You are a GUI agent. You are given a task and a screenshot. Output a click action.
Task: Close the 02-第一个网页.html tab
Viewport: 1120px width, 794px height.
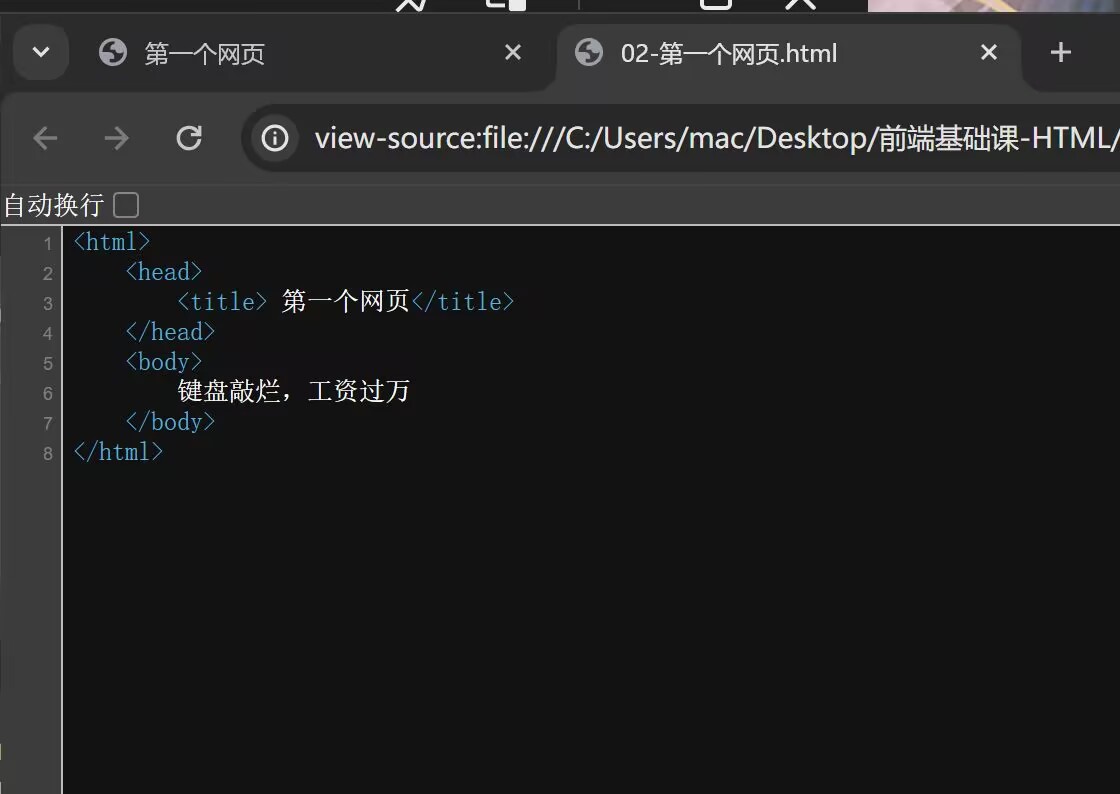click(989, 52)
